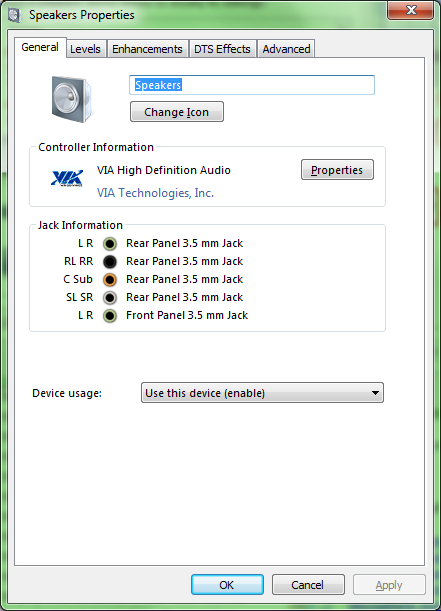
Task: Click the large speaker device icon
Action: [72, 99]
